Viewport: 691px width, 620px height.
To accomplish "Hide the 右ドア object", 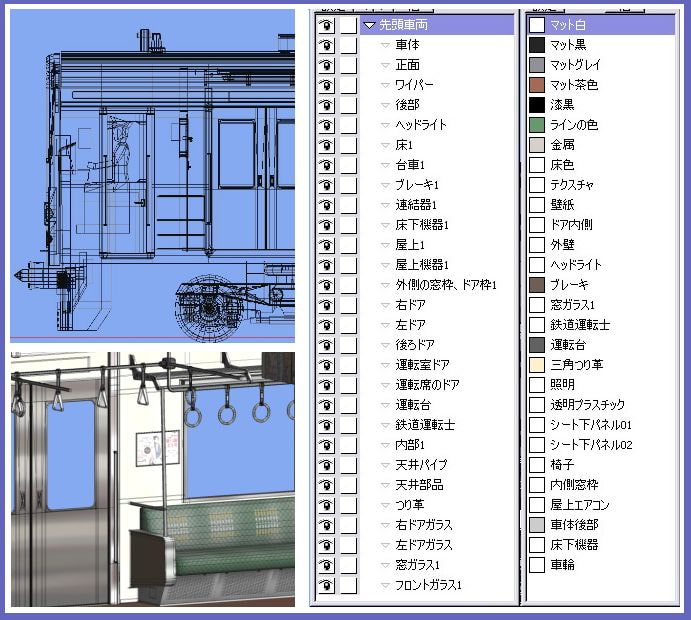I will 326,305.
